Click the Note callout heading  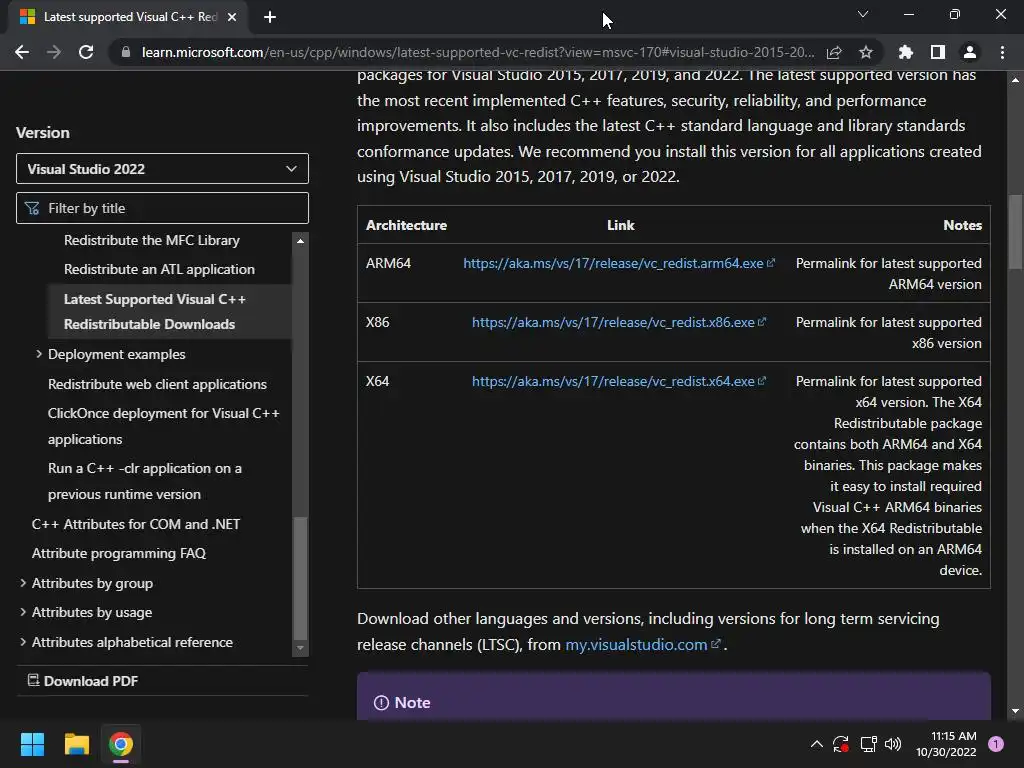tap(412, 703)
